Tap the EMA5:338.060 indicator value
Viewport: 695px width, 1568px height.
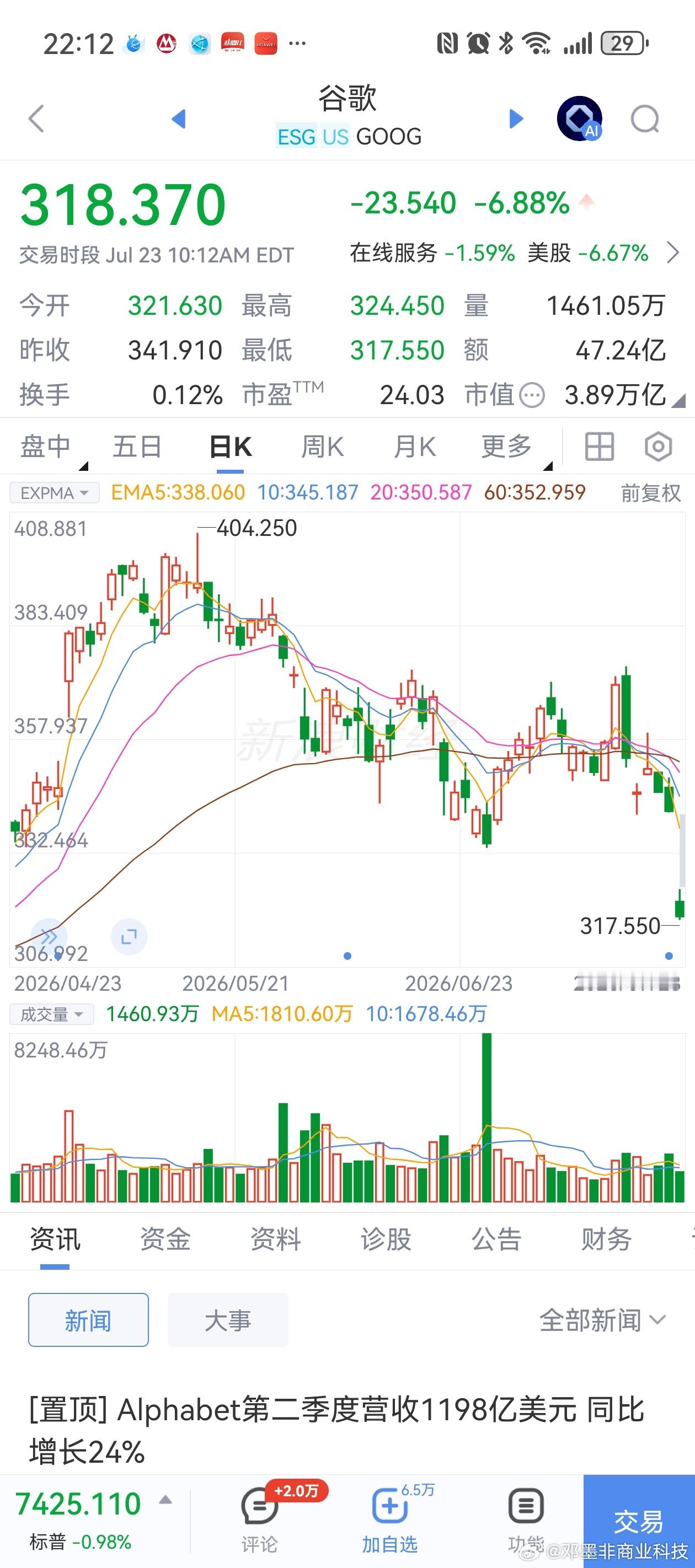(178, 492)
